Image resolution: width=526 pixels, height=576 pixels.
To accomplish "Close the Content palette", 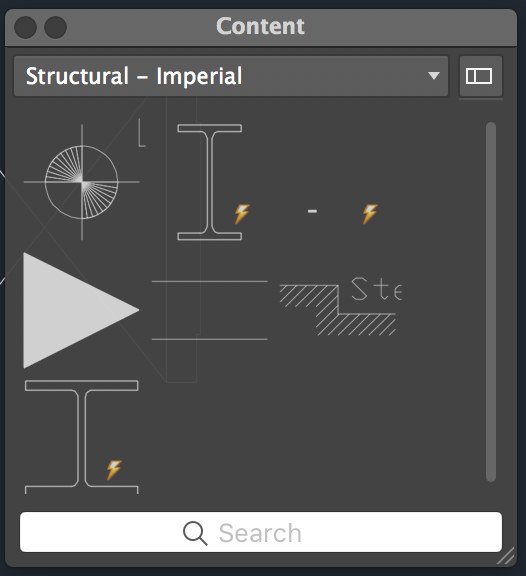I will click(25, 27).
